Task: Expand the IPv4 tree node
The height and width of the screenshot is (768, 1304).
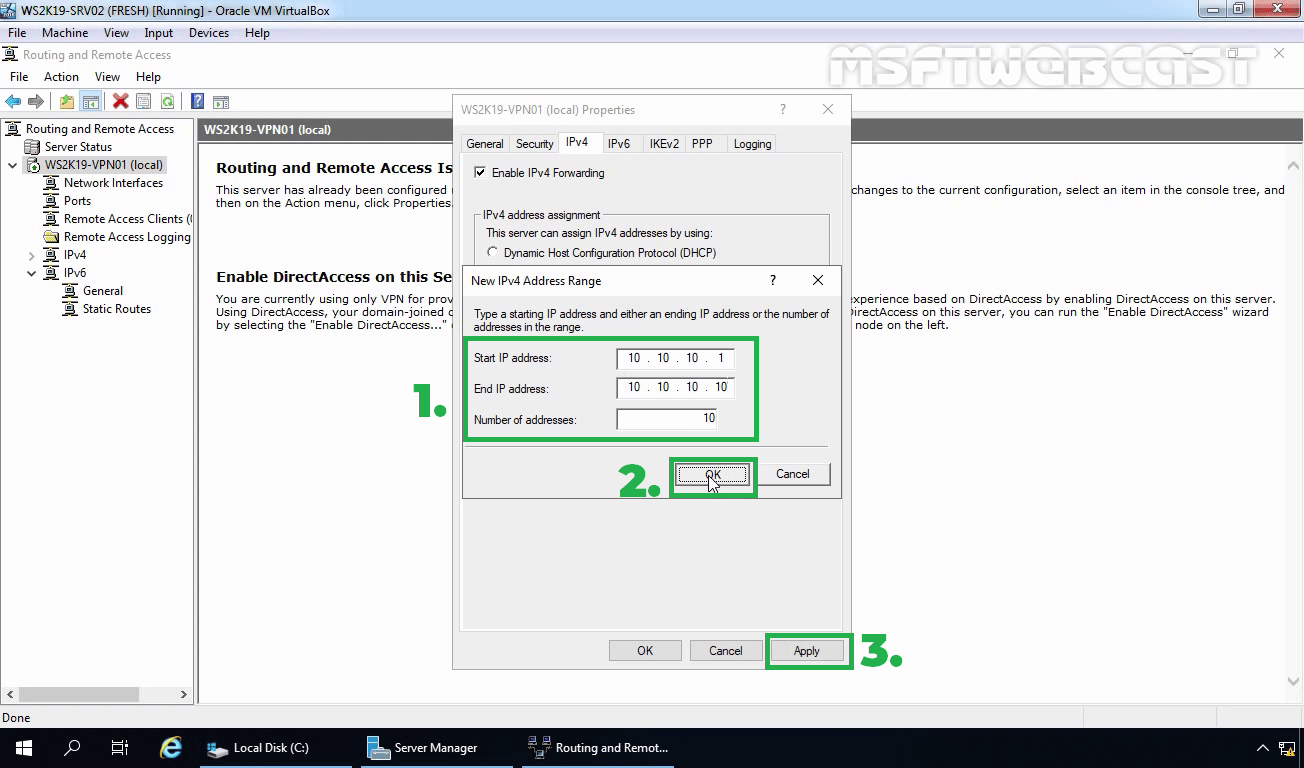Action: [32, 255]
